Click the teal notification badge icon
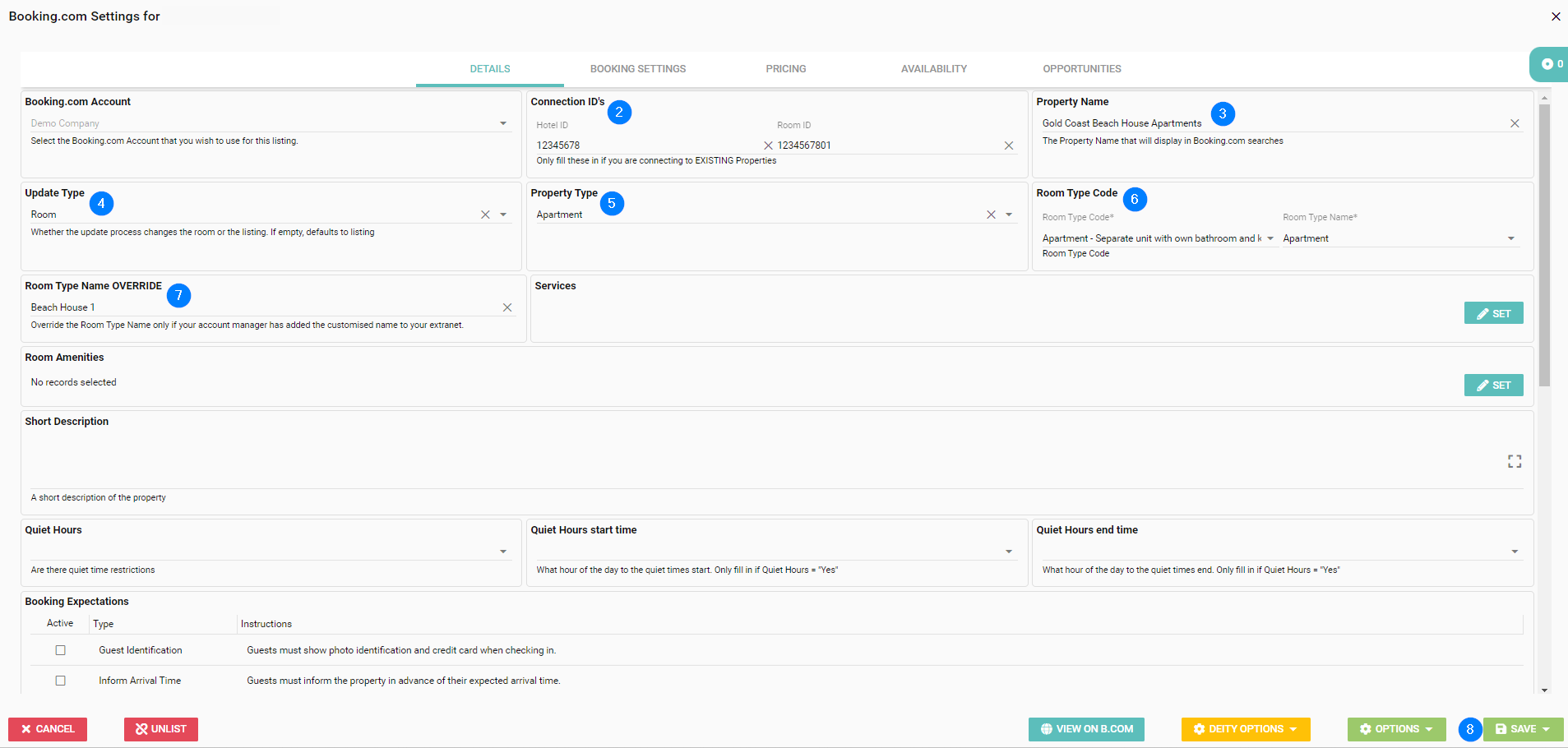 [1549, 64]
